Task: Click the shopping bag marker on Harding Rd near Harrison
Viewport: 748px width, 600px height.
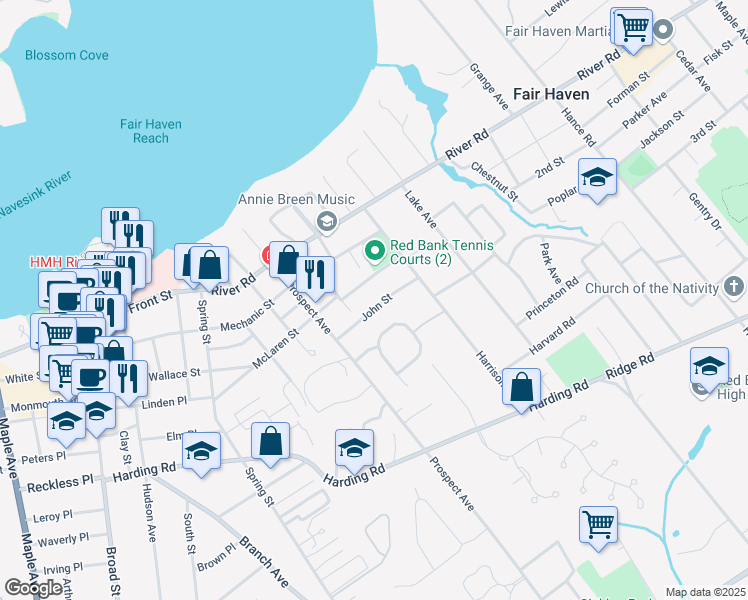Action: (x=521, y=388)
